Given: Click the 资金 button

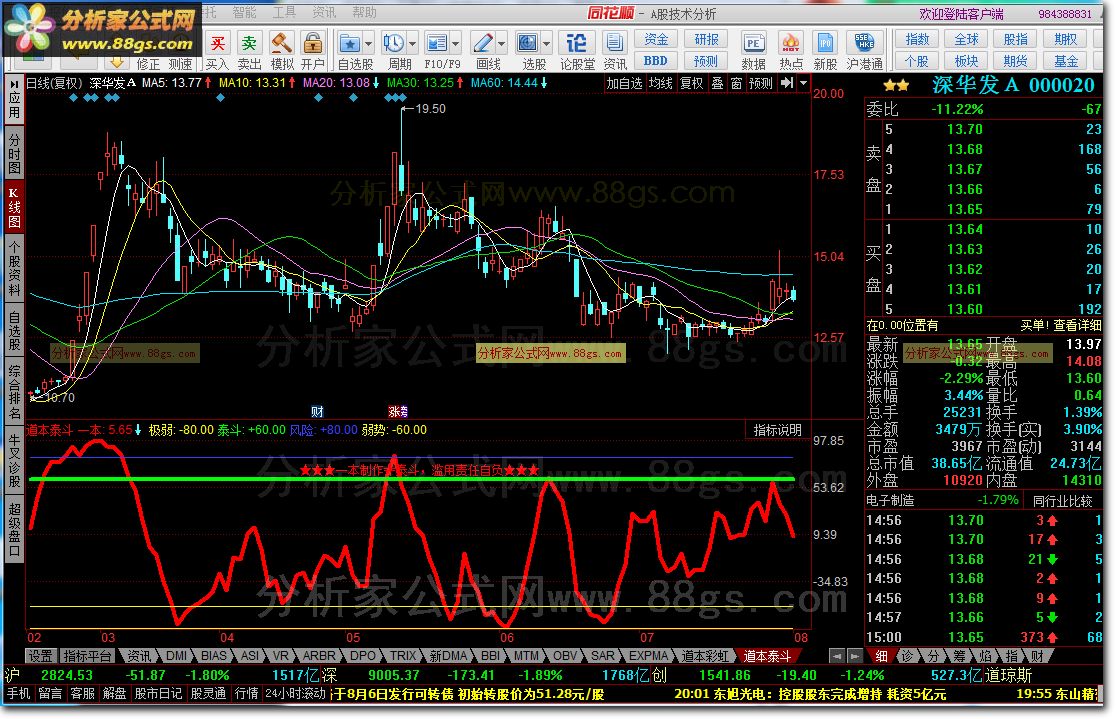Looking at the screenshot, I should click(x=656, y=39).
